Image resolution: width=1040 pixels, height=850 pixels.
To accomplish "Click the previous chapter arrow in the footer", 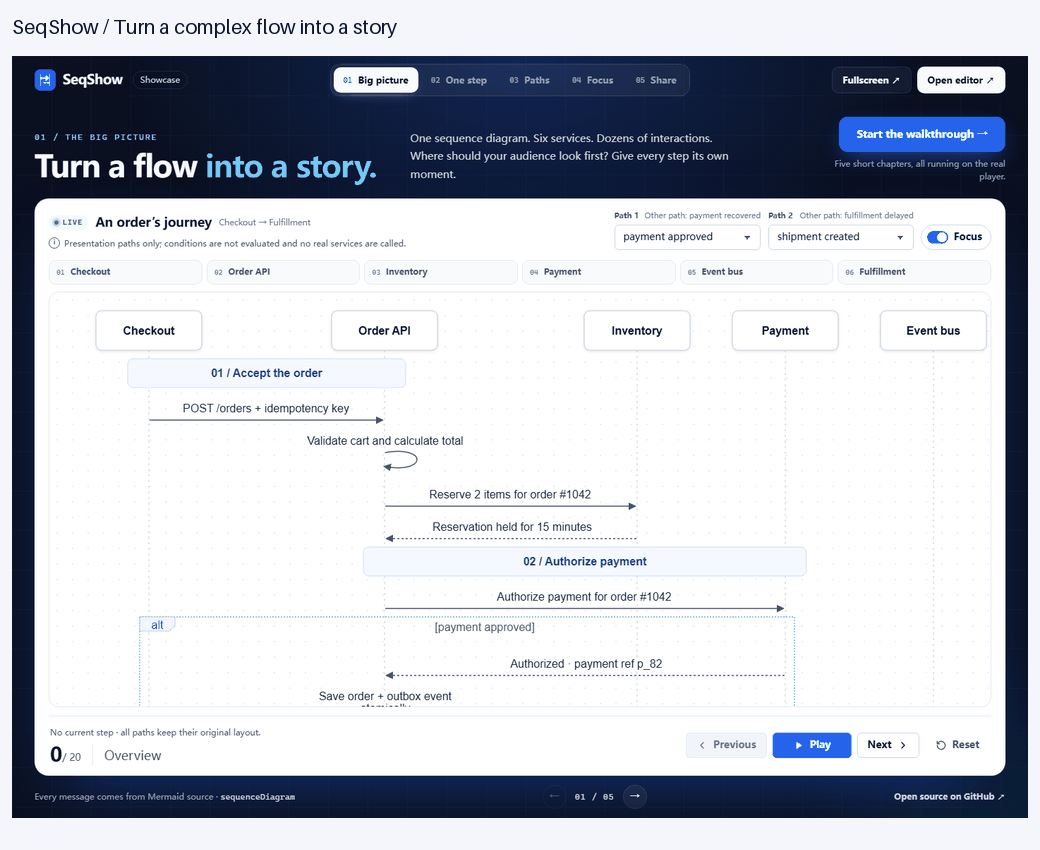I will coord(554,796).
